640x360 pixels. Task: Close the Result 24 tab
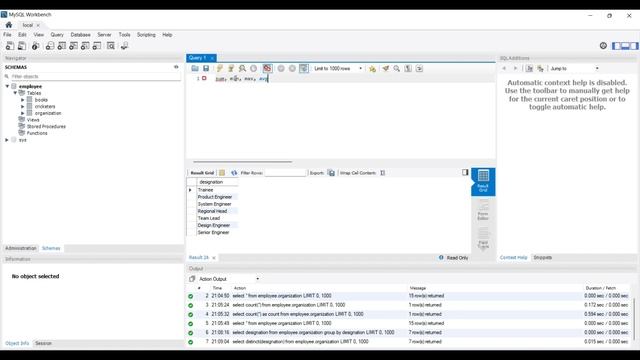tap(213, 258)
